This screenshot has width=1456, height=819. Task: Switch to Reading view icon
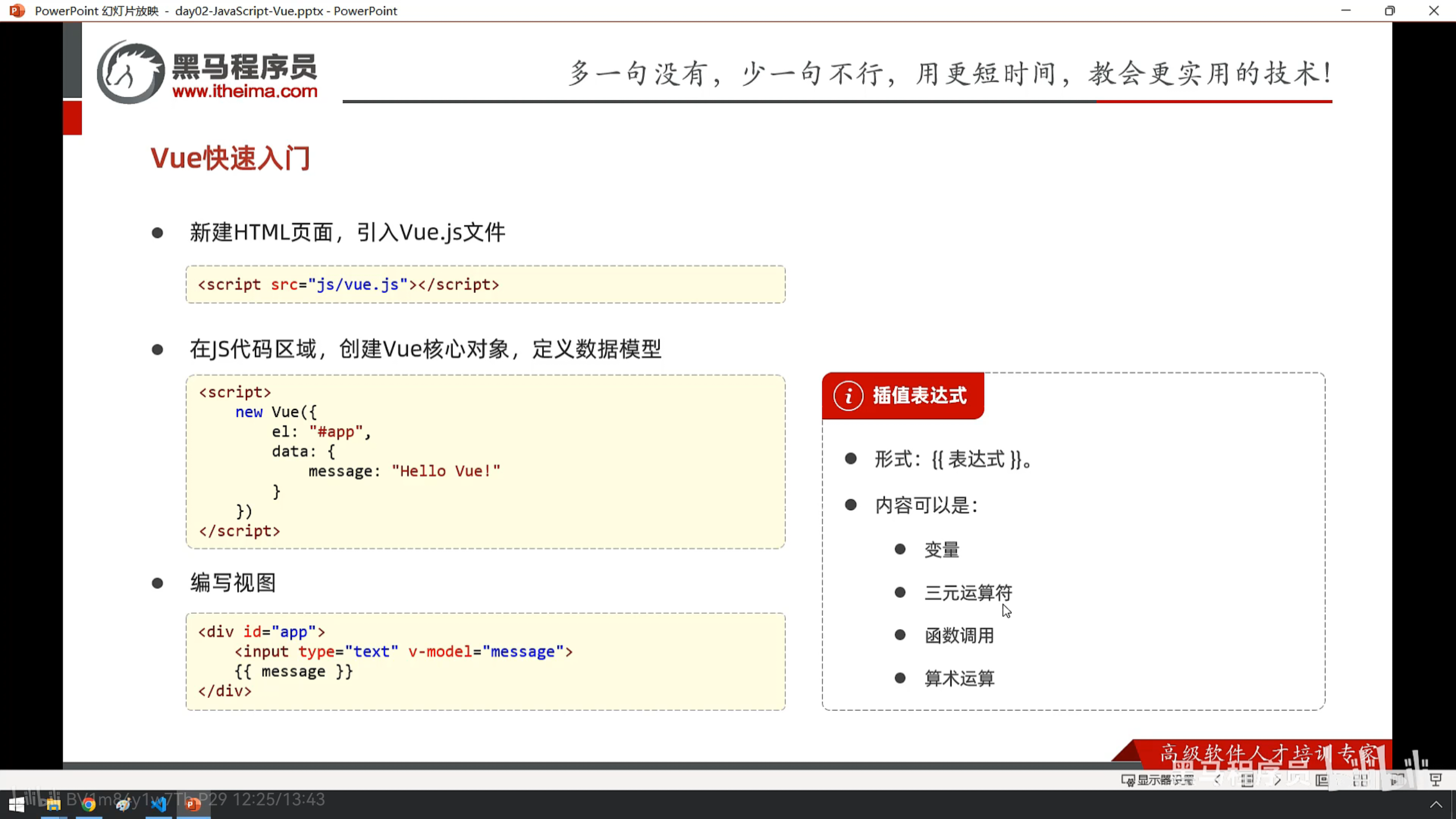tap(1398, 780)
